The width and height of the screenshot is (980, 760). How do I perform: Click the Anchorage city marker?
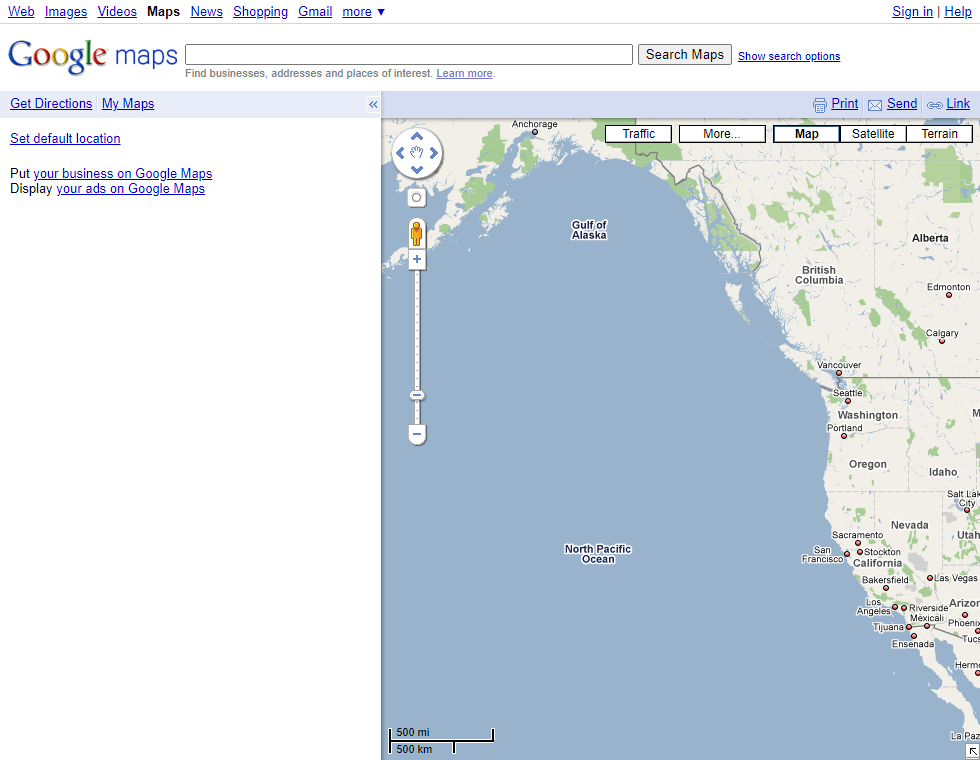coord(534,132)
